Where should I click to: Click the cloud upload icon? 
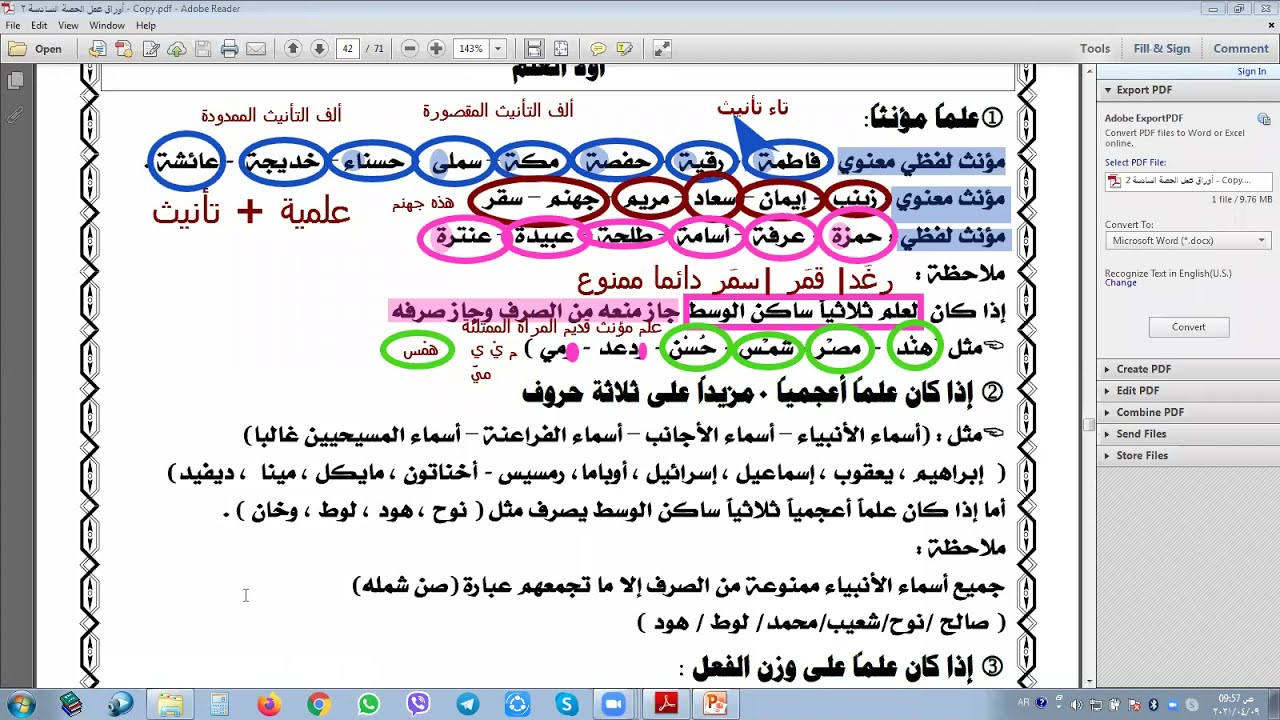(x=177, y=48)
